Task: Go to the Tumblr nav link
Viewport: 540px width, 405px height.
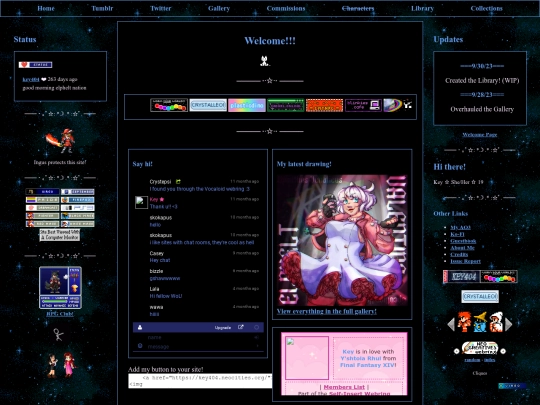Action: [102, 8]
